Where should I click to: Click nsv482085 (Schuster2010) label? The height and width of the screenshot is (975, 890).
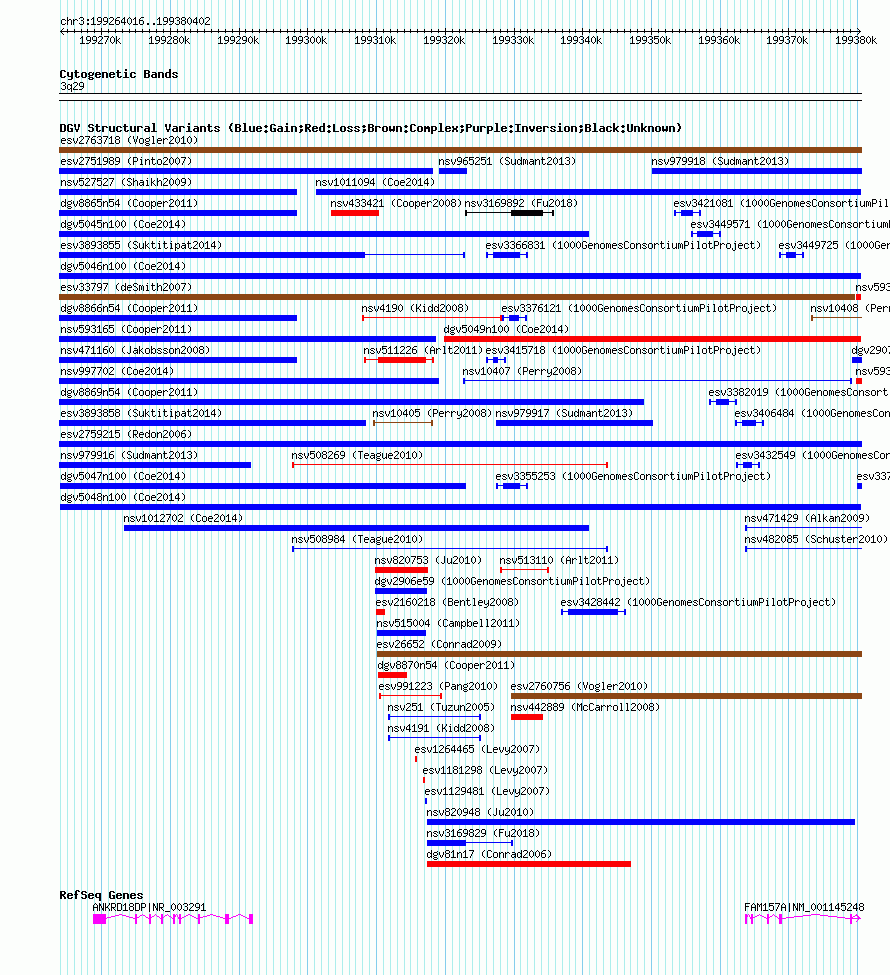(816, 540)
